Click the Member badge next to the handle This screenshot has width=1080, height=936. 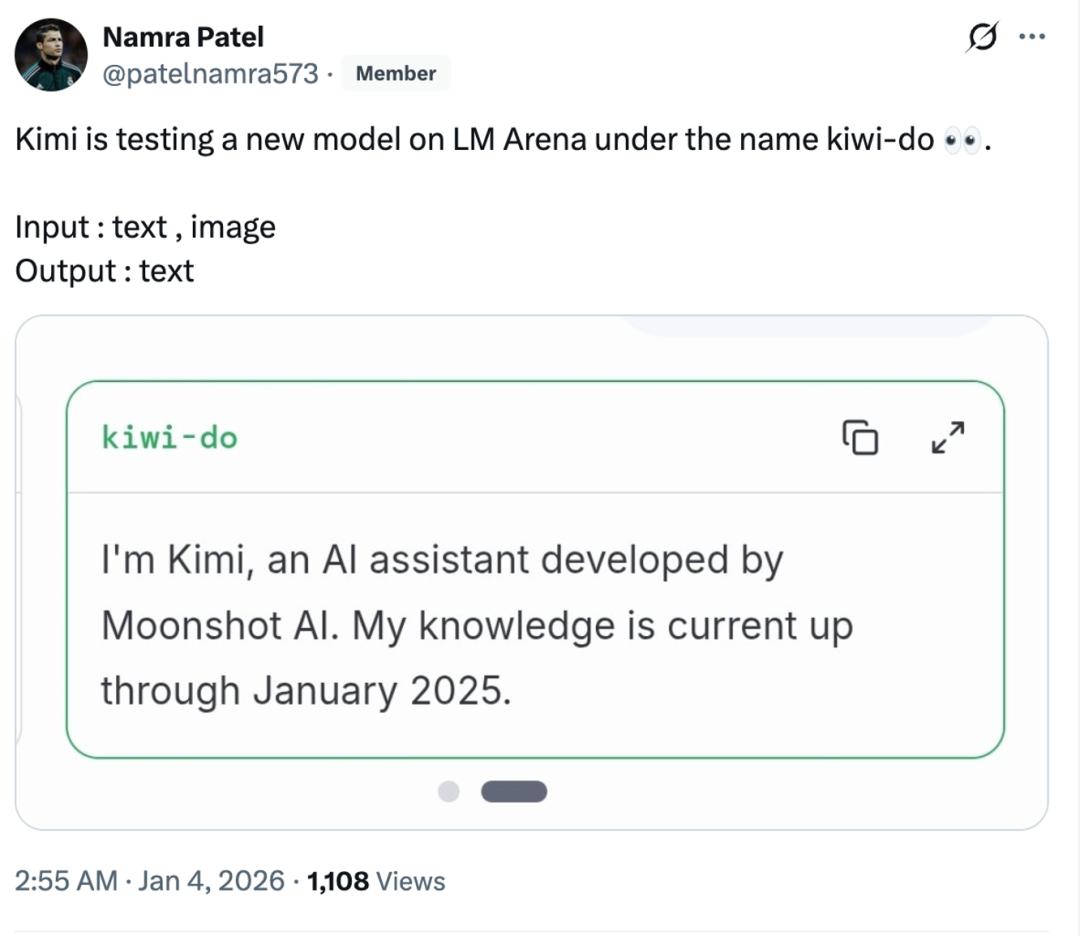(x=395, y=73)
